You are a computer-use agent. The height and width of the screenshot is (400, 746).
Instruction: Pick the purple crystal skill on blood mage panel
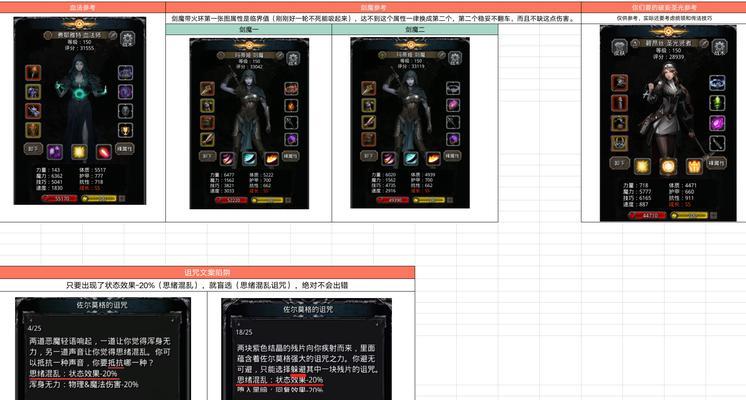55,152
